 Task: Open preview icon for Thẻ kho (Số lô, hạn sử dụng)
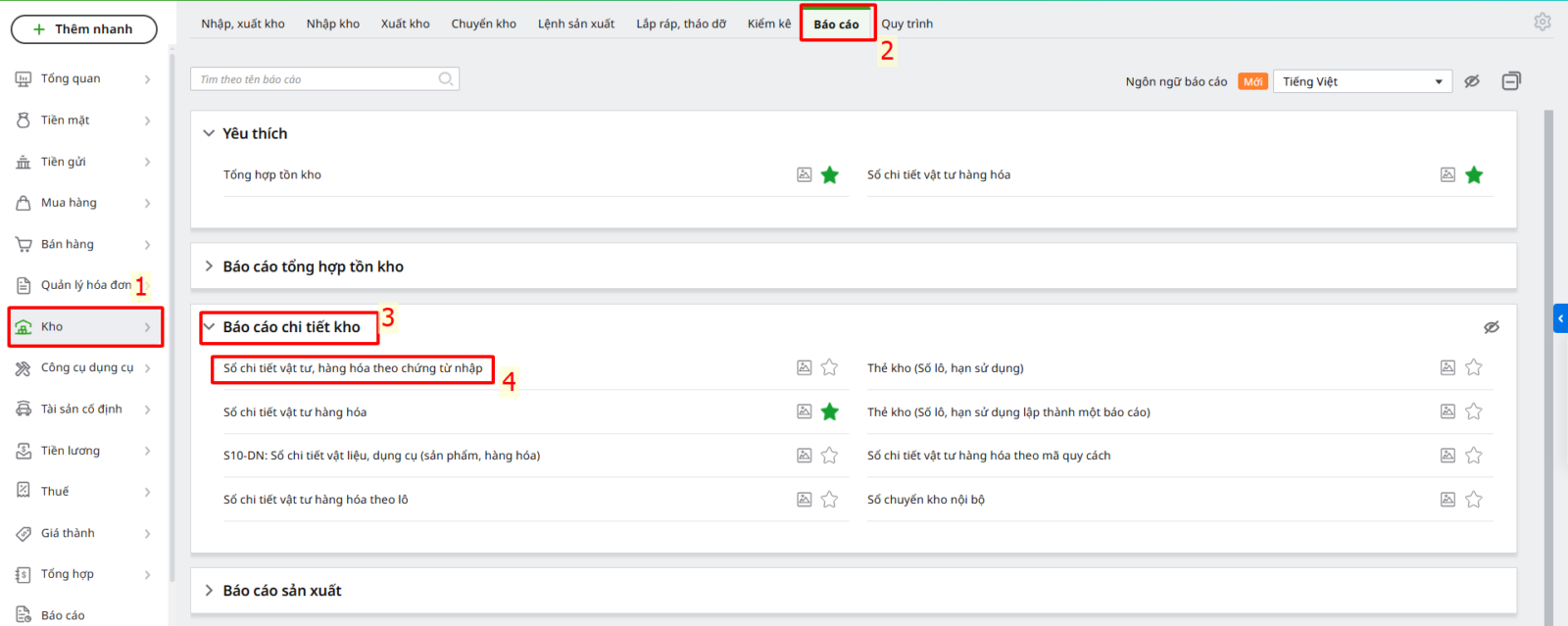(x=1447, y=368)
